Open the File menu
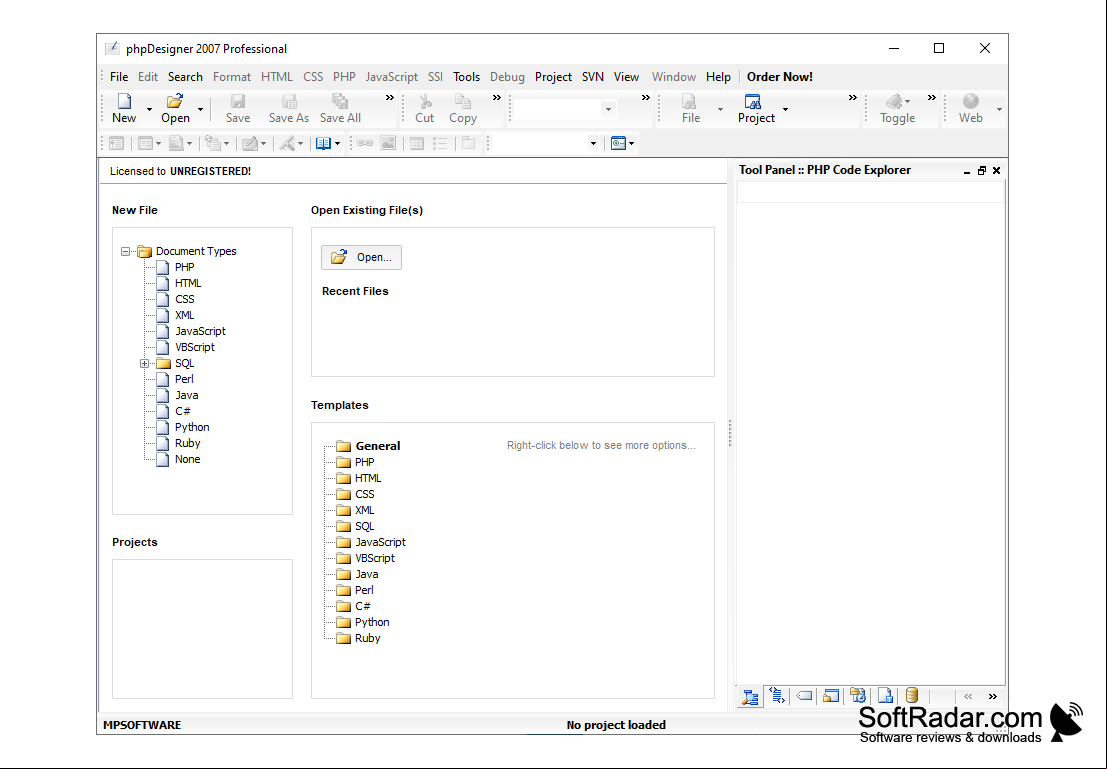 119,77
